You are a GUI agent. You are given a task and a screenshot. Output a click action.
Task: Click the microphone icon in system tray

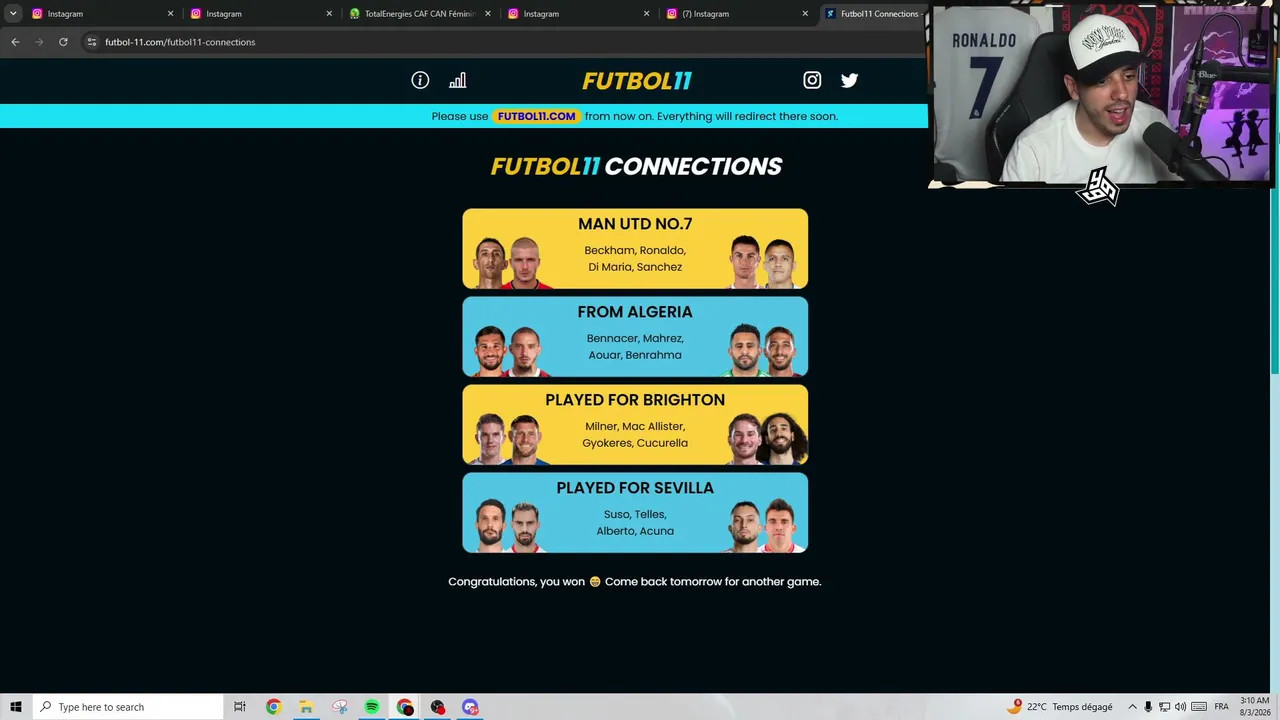click(1148, 707)
